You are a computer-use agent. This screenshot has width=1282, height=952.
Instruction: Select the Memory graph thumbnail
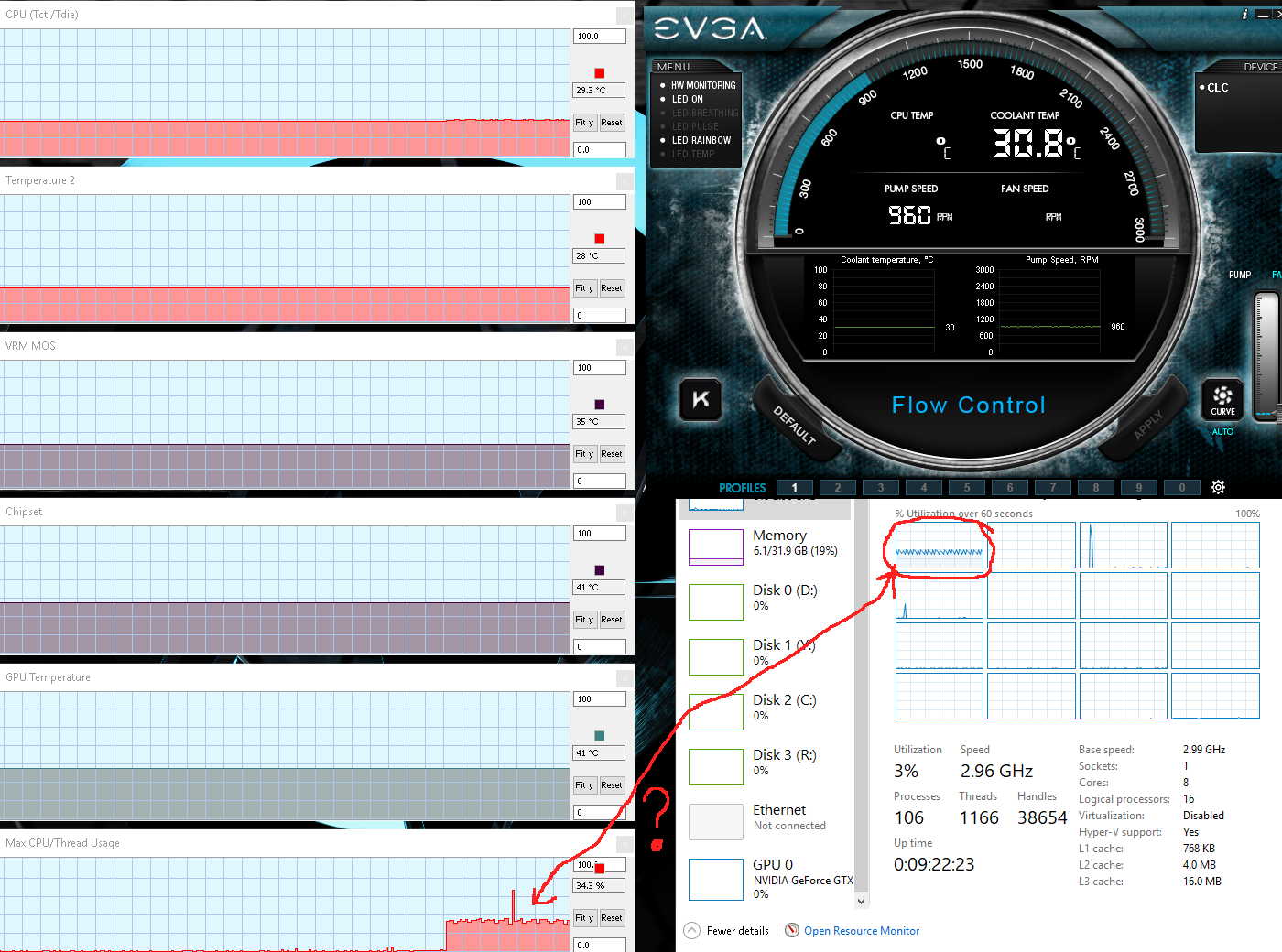pyautogui.click(x=716, y=547)
